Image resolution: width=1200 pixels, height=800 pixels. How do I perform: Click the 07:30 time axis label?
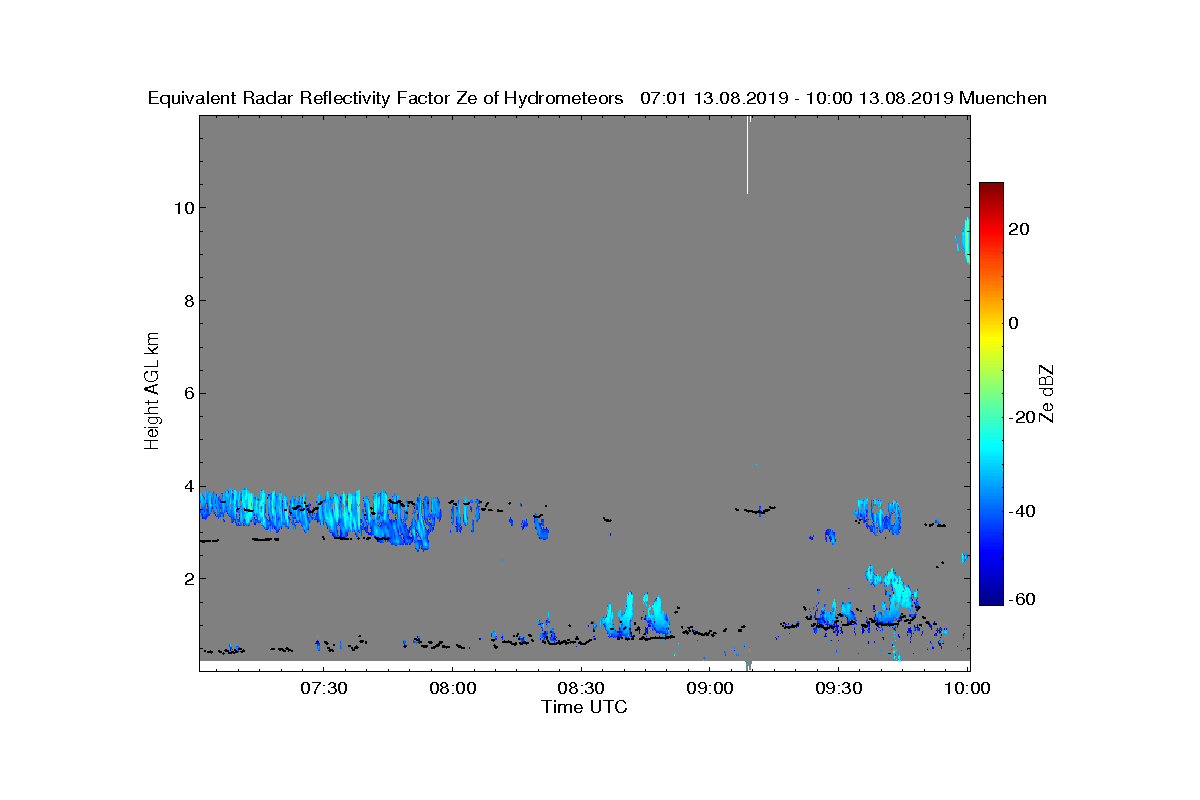coord(323,688)
